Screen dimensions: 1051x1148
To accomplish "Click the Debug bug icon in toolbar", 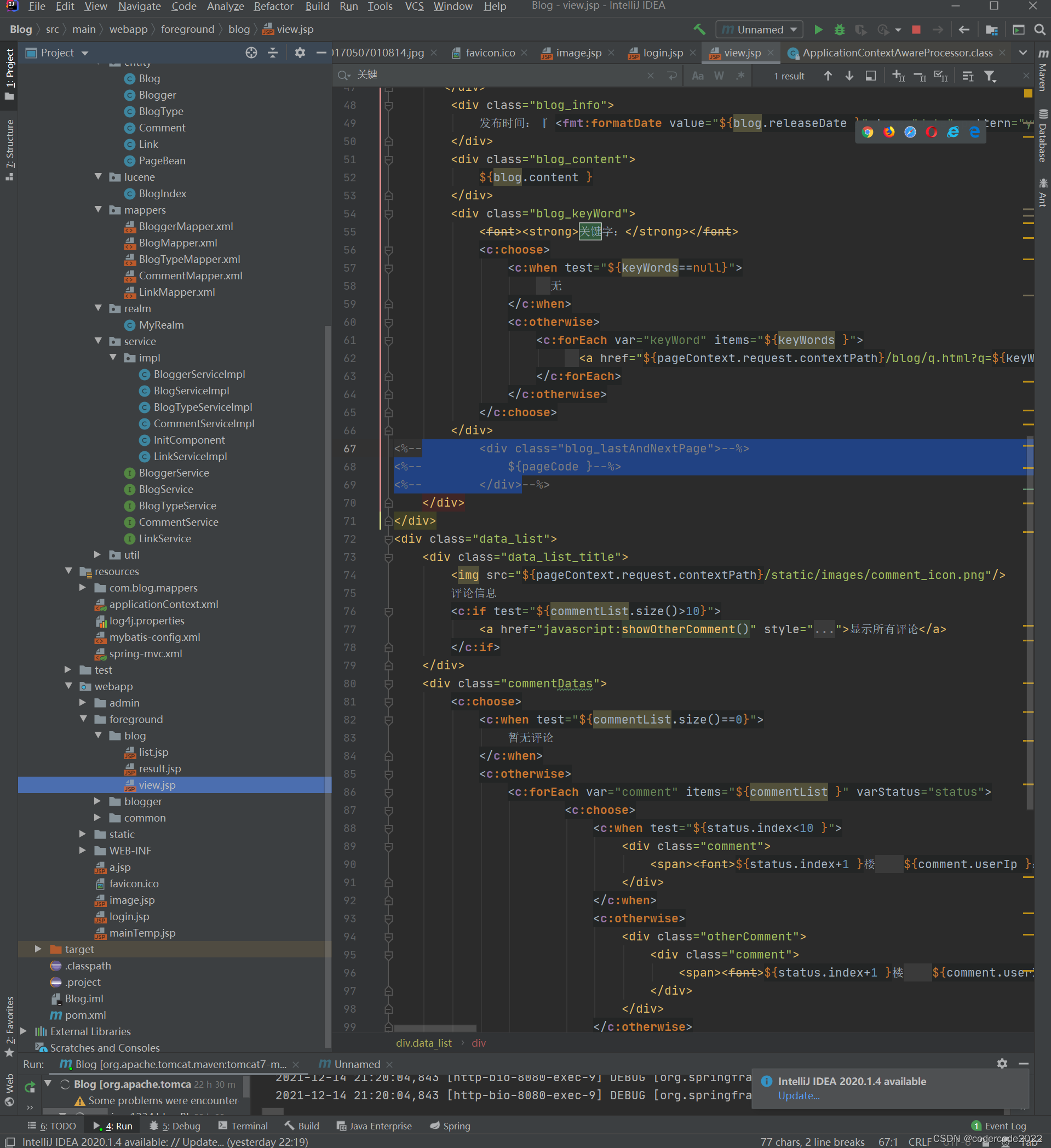I will (x=839, y=30).
